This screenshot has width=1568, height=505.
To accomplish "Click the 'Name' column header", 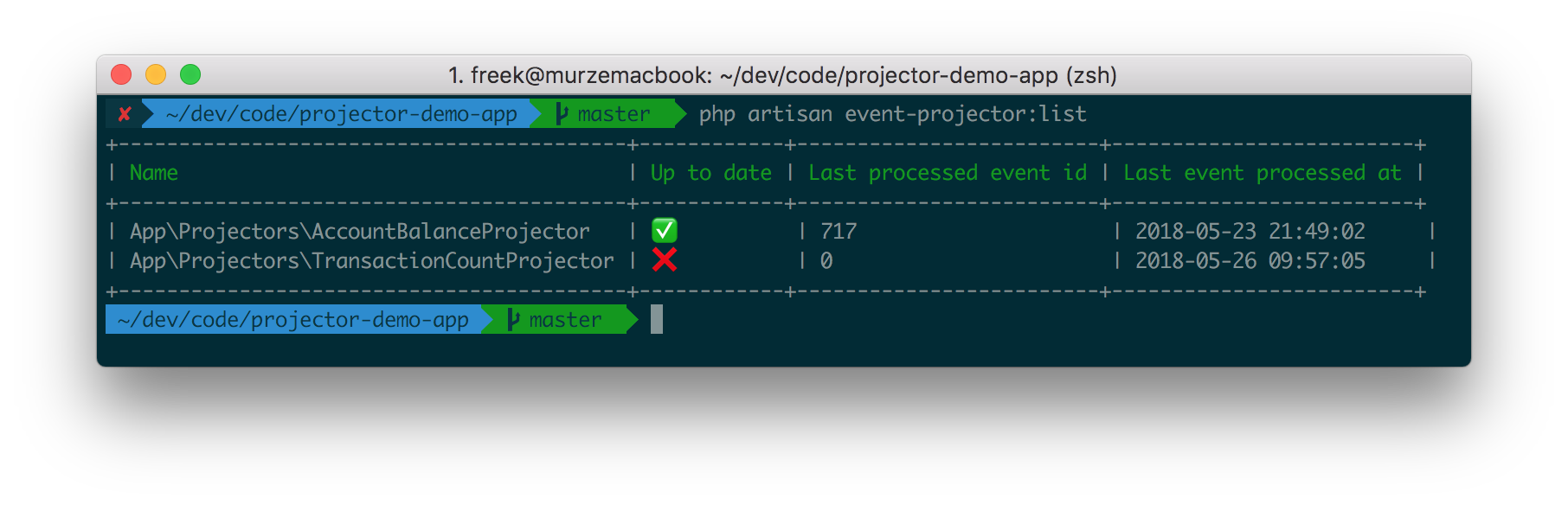I will tap(154, 173).
